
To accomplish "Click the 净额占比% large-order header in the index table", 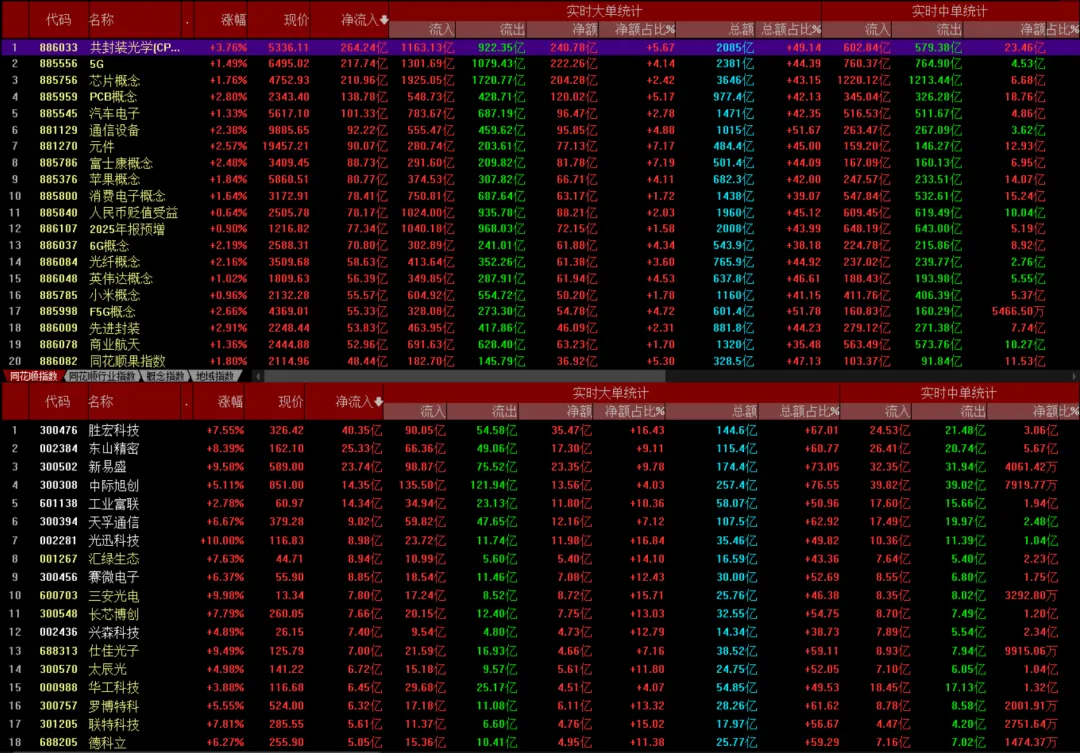I will tap(645, 30).
